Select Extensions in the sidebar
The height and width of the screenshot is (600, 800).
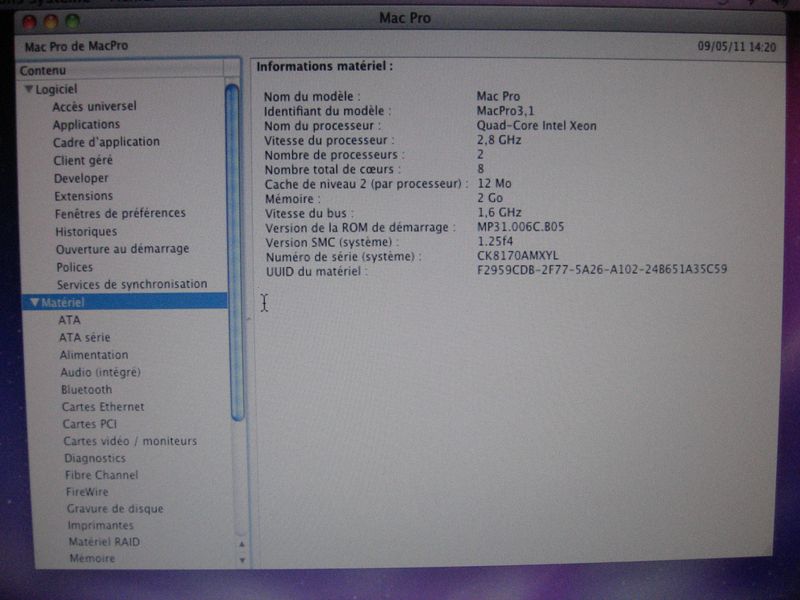(x=84, y=196)
